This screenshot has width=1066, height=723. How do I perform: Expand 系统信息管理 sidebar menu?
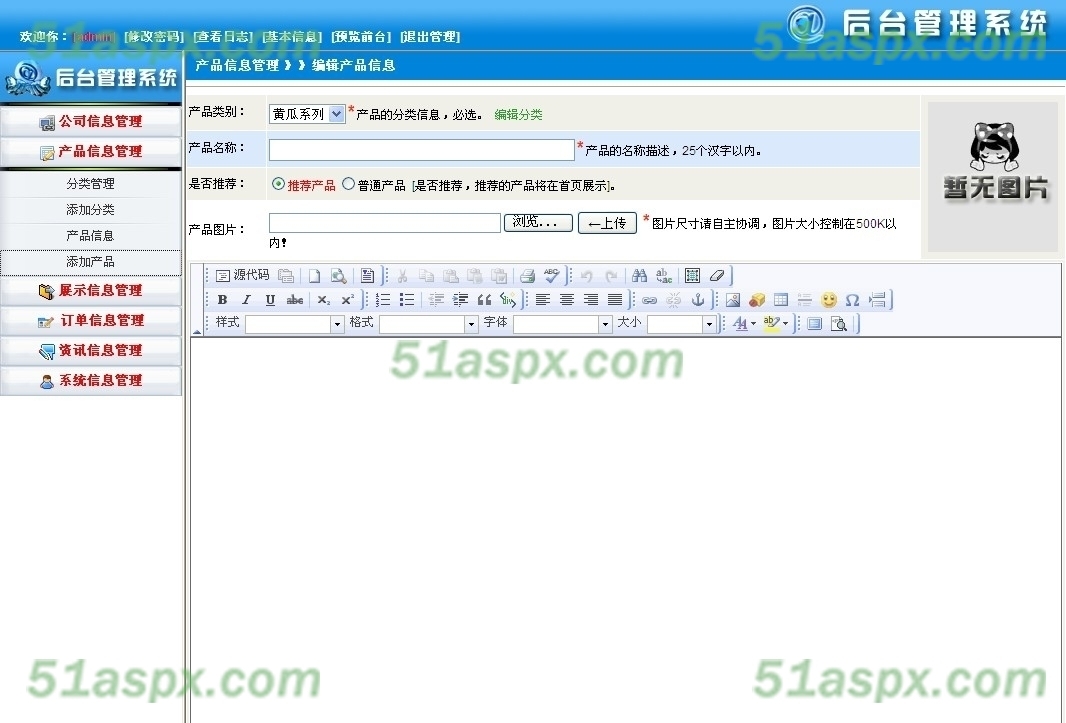[91, 381]
